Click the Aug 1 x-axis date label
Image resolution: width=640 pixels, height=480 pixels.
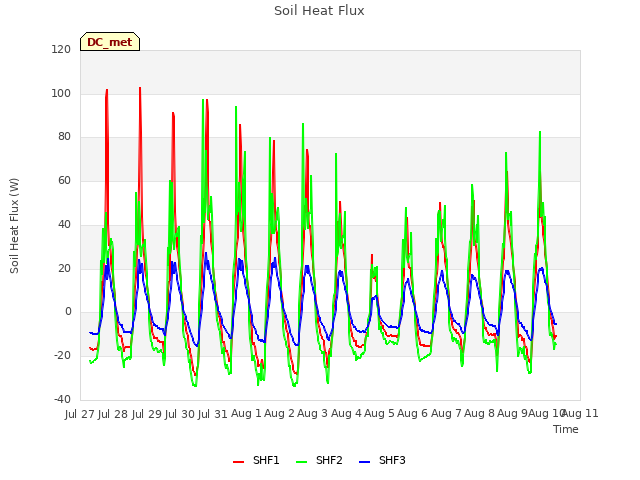[246, 414]
